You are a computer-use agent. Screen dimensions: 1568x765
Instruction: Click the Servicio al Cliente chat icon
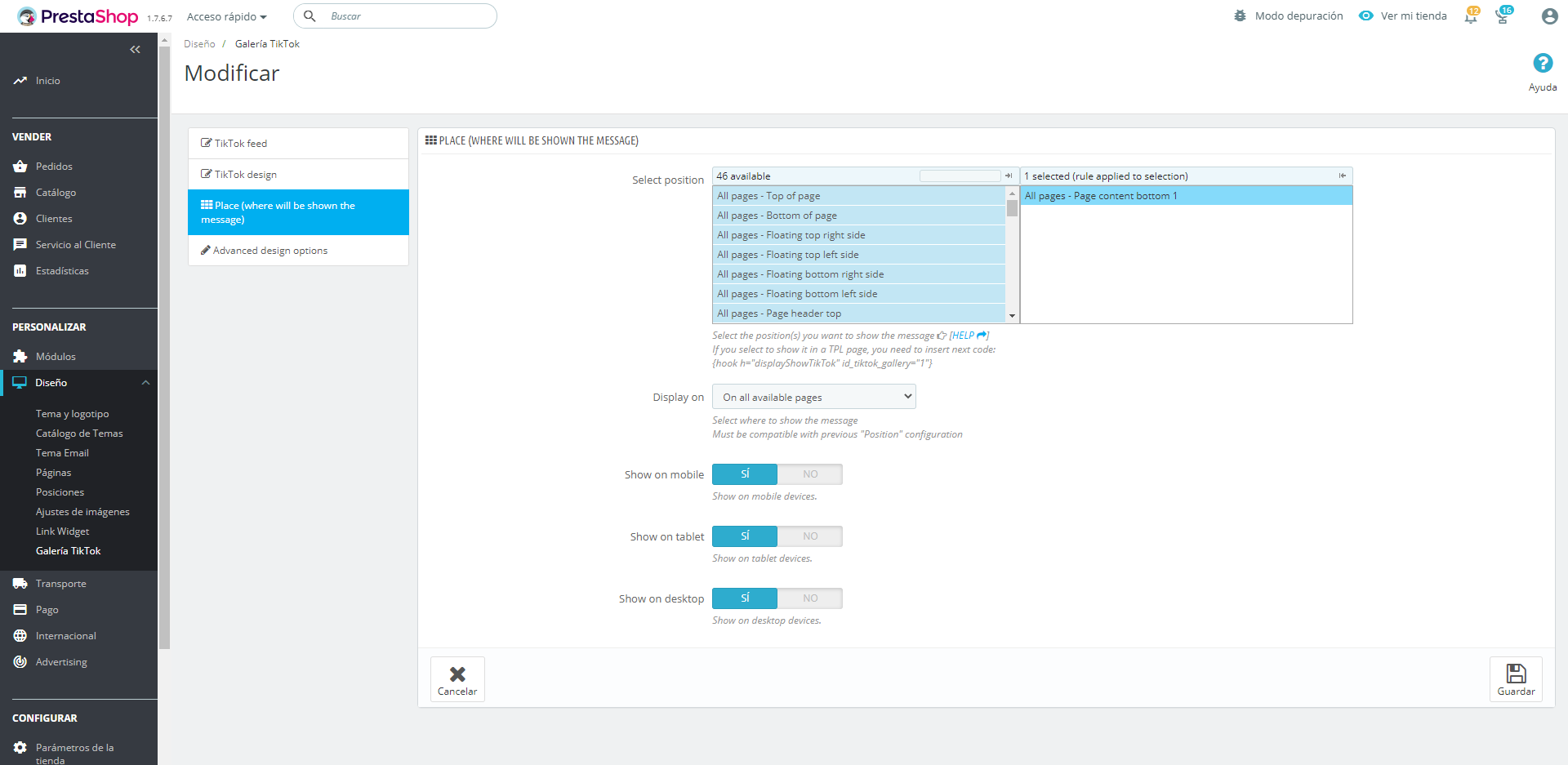(20, 245)
